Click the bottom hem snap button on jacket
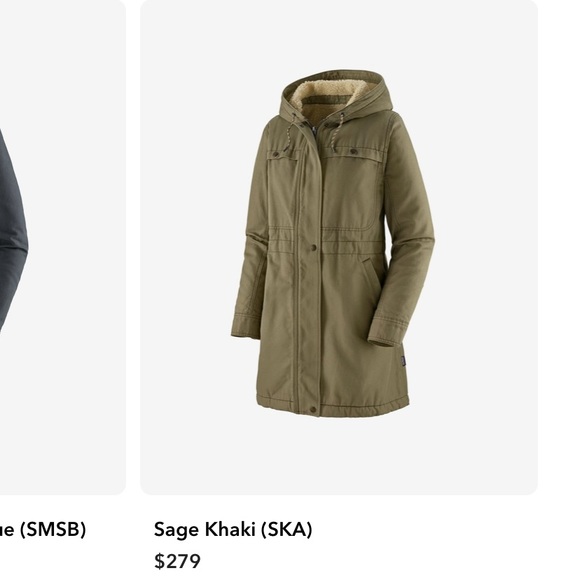580x580 pixels. (x=313, y=409)
